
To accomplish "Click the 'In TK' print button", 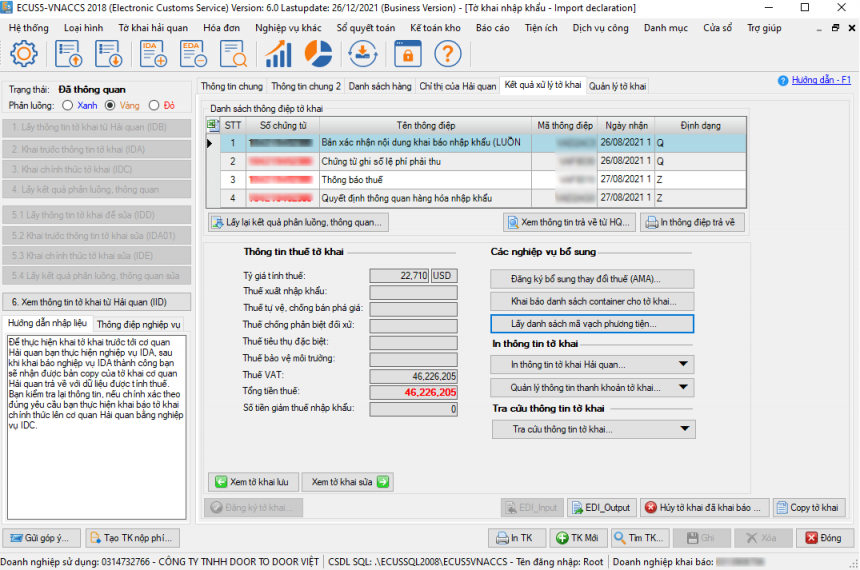I will (x=517, y=538).
